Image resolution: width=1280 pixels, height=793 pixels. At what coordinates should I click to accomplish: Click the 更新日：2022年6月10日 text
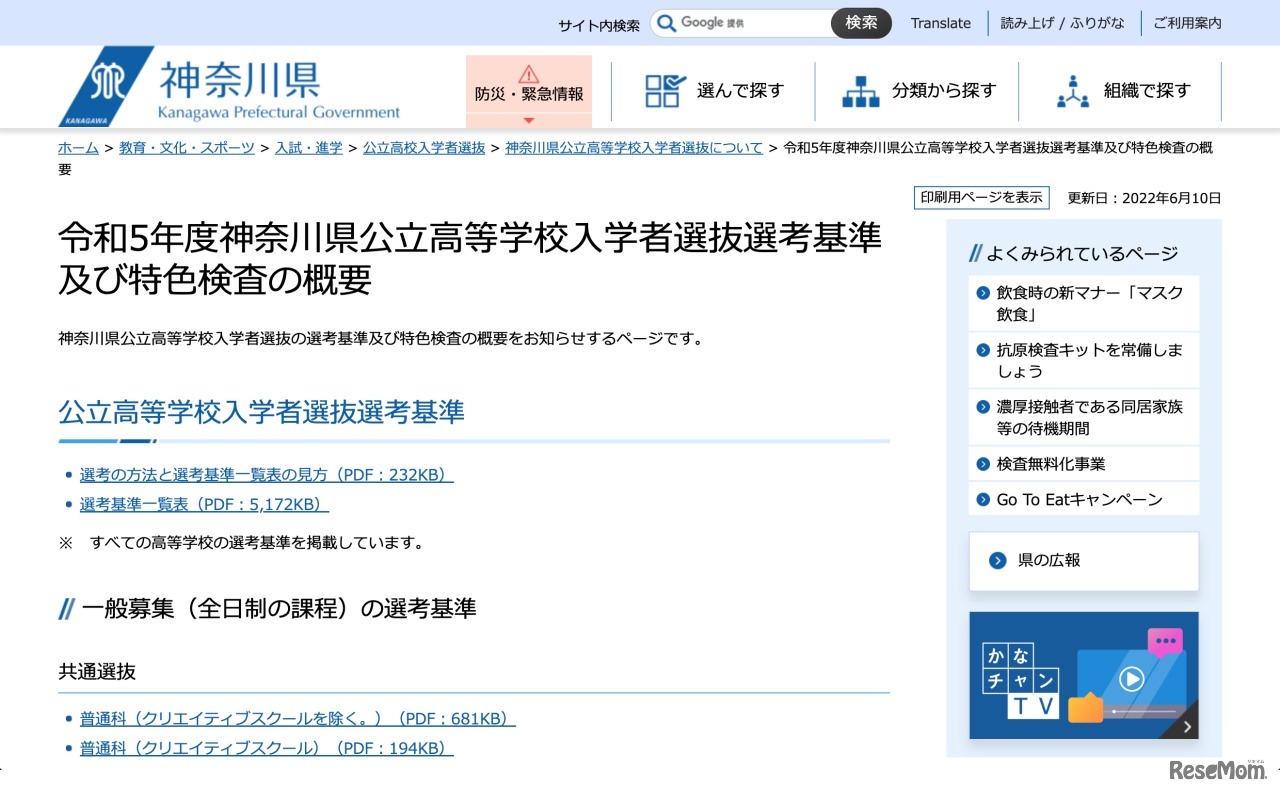click(x=1145, y=198)
